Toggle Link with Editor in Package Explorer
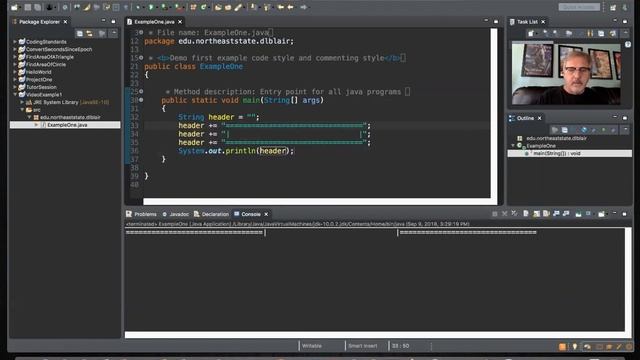 coord(89,33)
